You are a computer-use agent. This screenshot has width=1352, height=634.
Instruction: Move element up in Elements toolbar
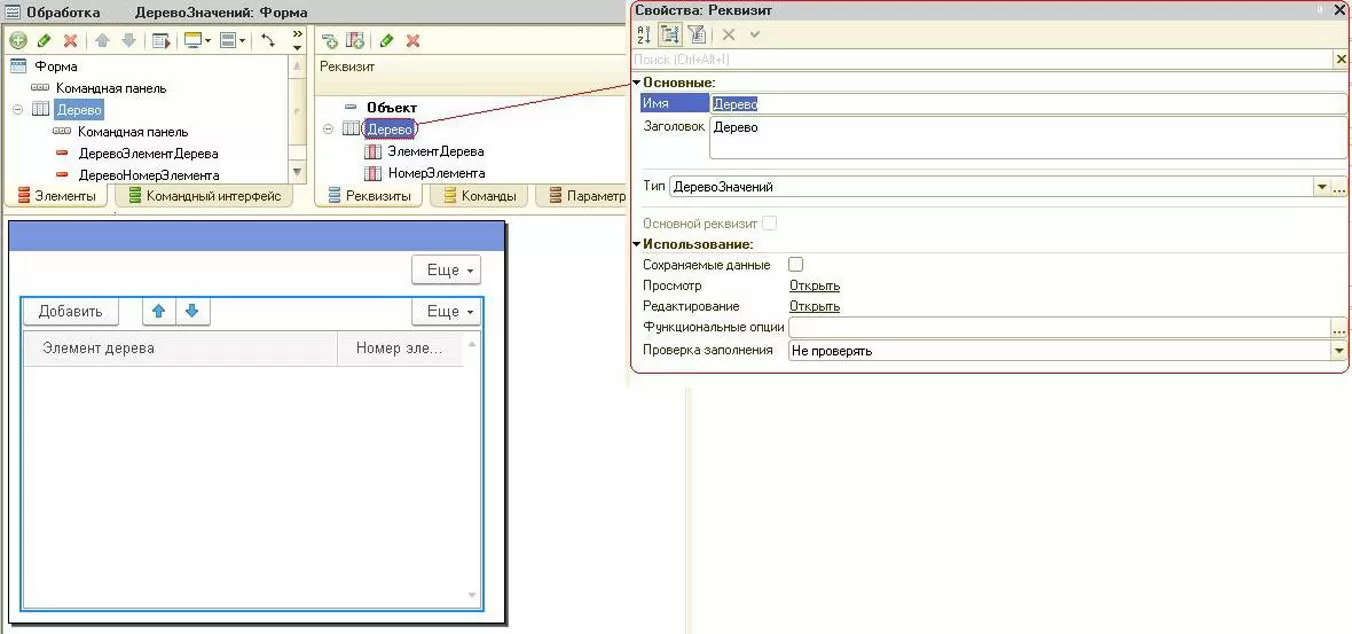point(102,41)
